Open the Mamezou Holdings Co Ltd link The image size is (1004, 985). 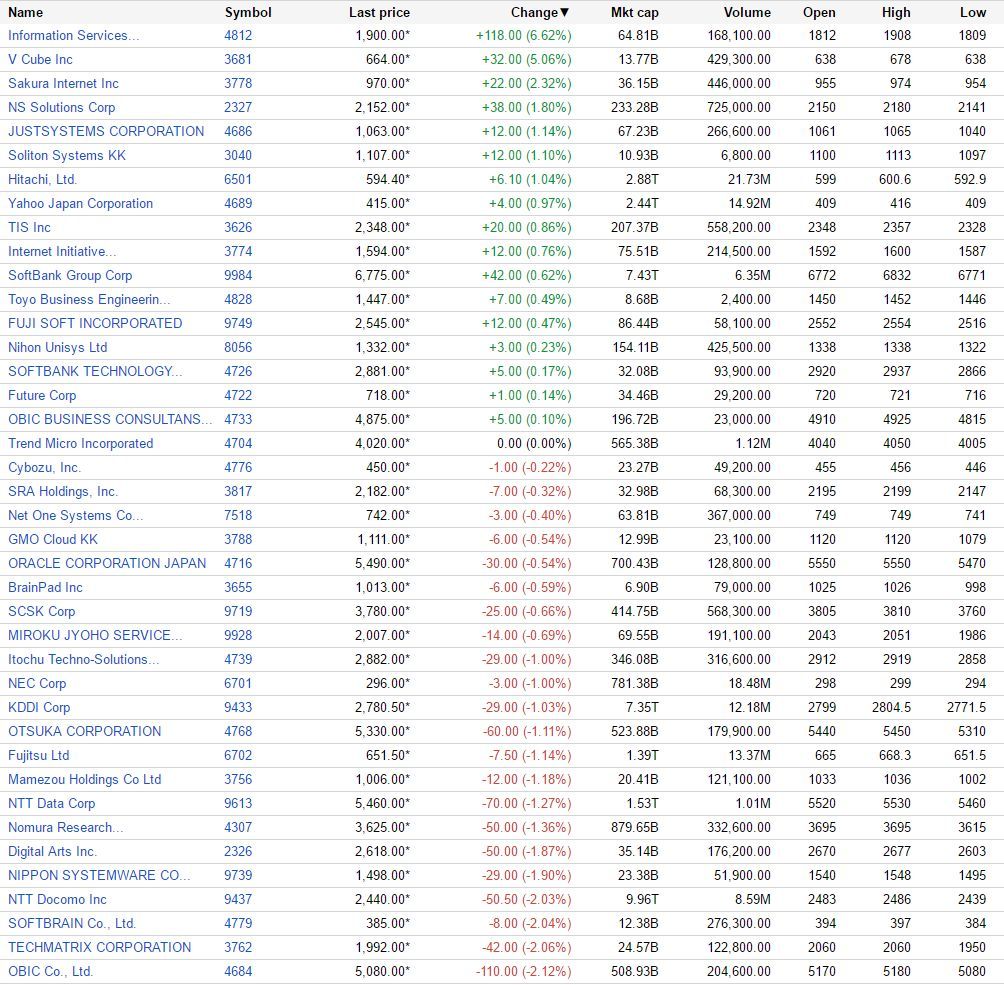click(85, 779)
